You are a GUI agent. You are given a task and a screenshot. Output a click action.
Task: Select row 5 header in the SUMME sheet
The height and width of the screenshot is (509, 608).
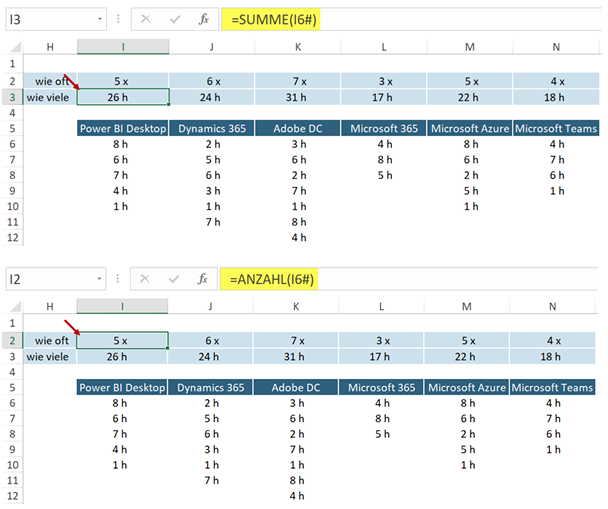point(12,128)
